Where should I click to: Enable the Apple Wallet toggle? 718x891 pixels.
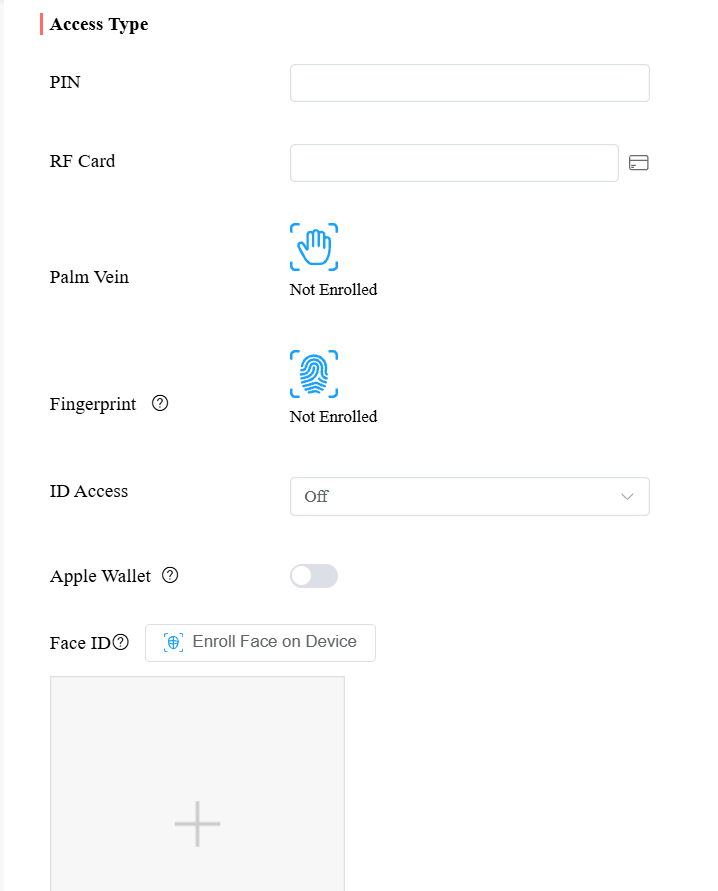(x=314, y=576)
